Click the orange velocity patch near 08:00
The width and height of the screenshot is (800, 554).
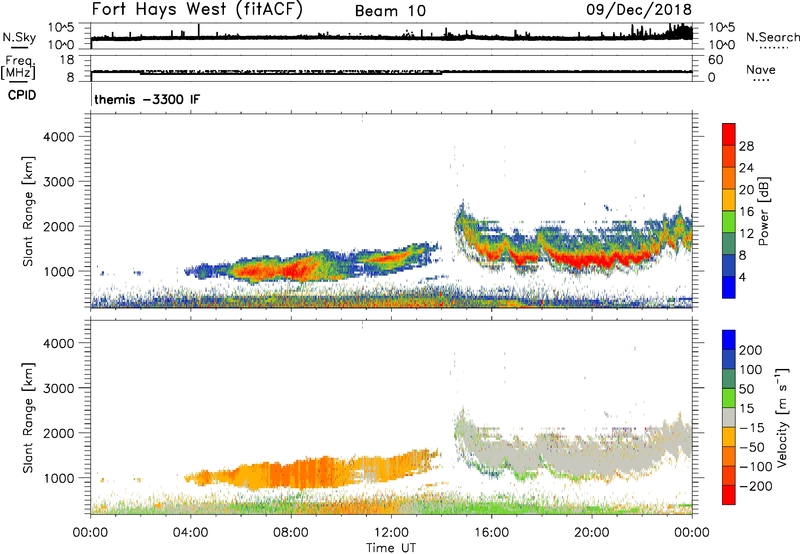click(x=301, y=472)
